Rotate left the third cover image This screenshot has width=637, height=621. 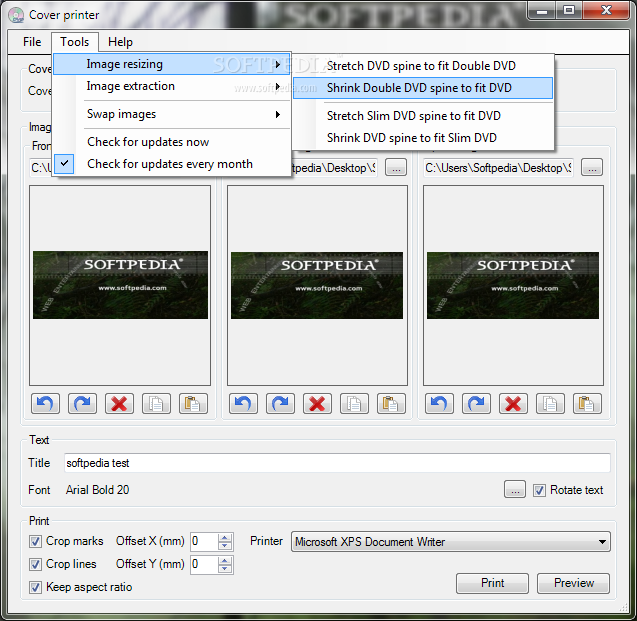click(x=440, y=403)
